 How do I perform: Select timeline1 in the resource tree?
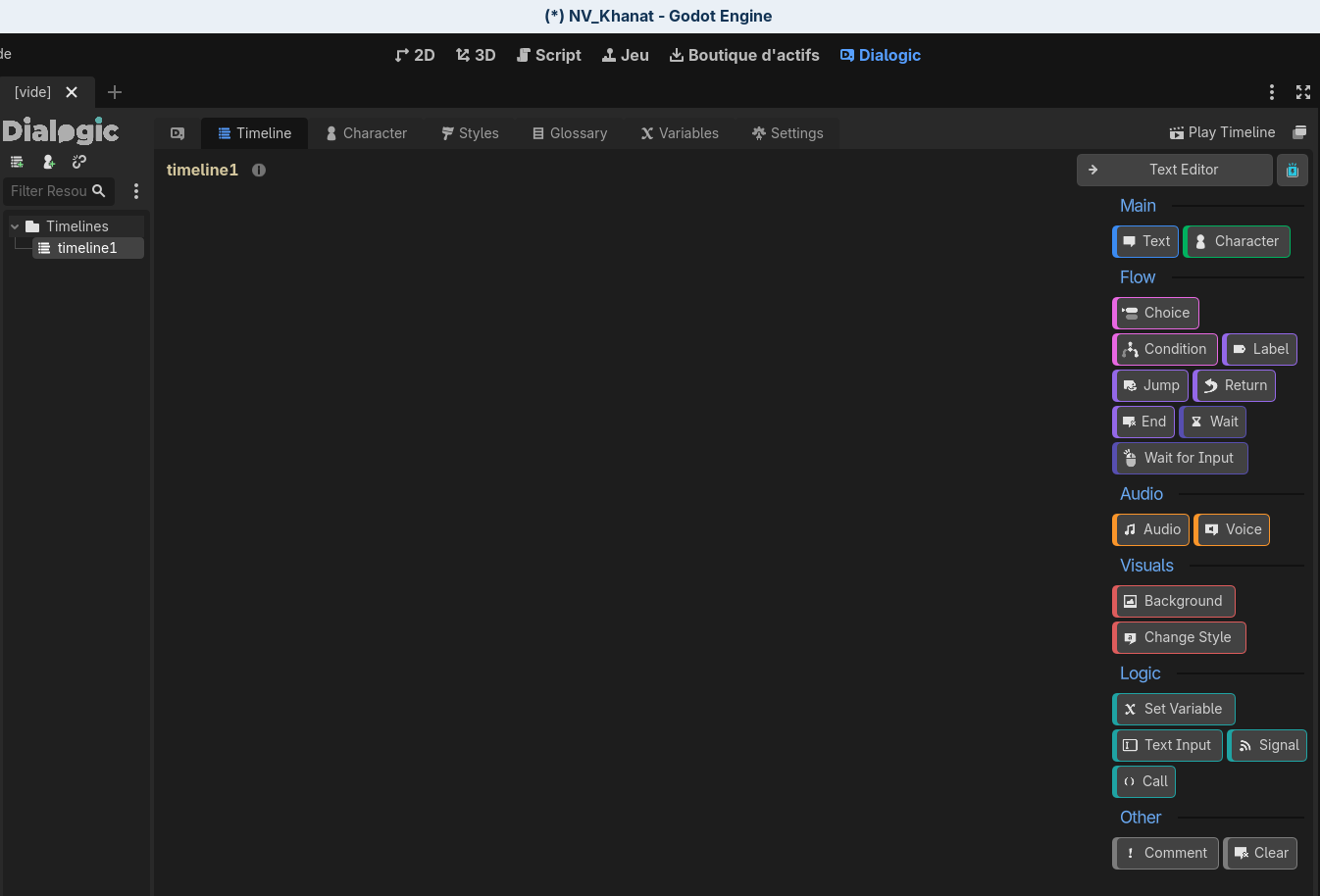tap(87, 248)
